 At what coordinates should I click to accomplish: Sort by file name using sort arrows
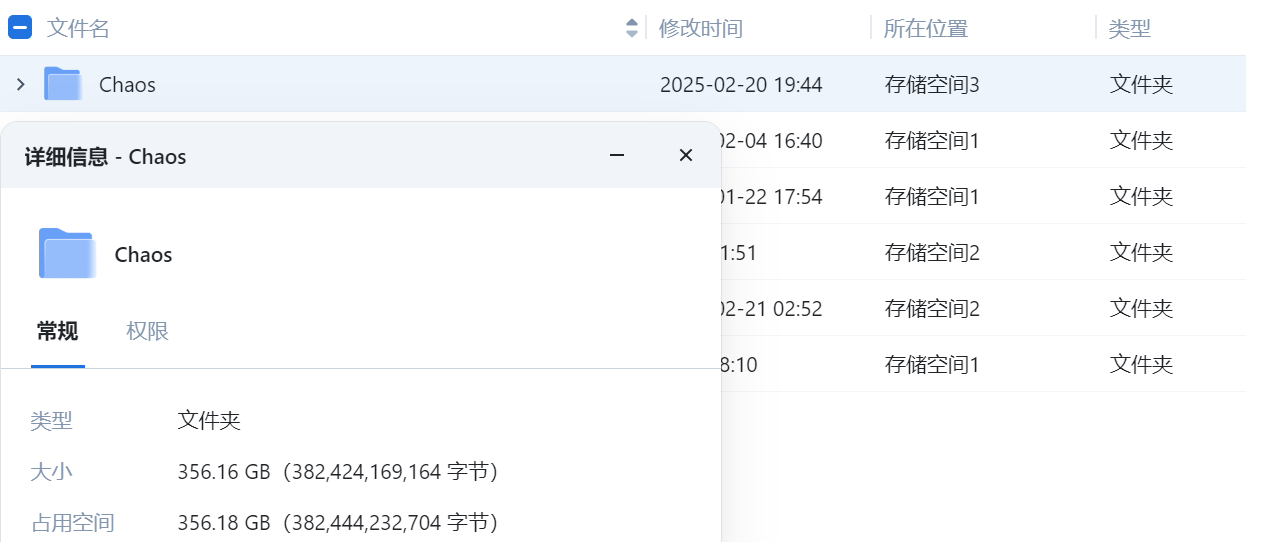(631, 28)
